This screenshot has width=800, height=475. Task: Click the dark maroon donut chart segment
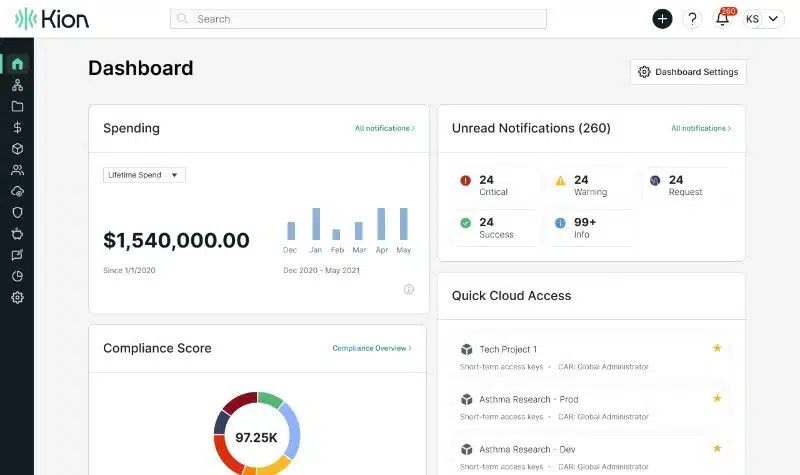click(239, 402)
